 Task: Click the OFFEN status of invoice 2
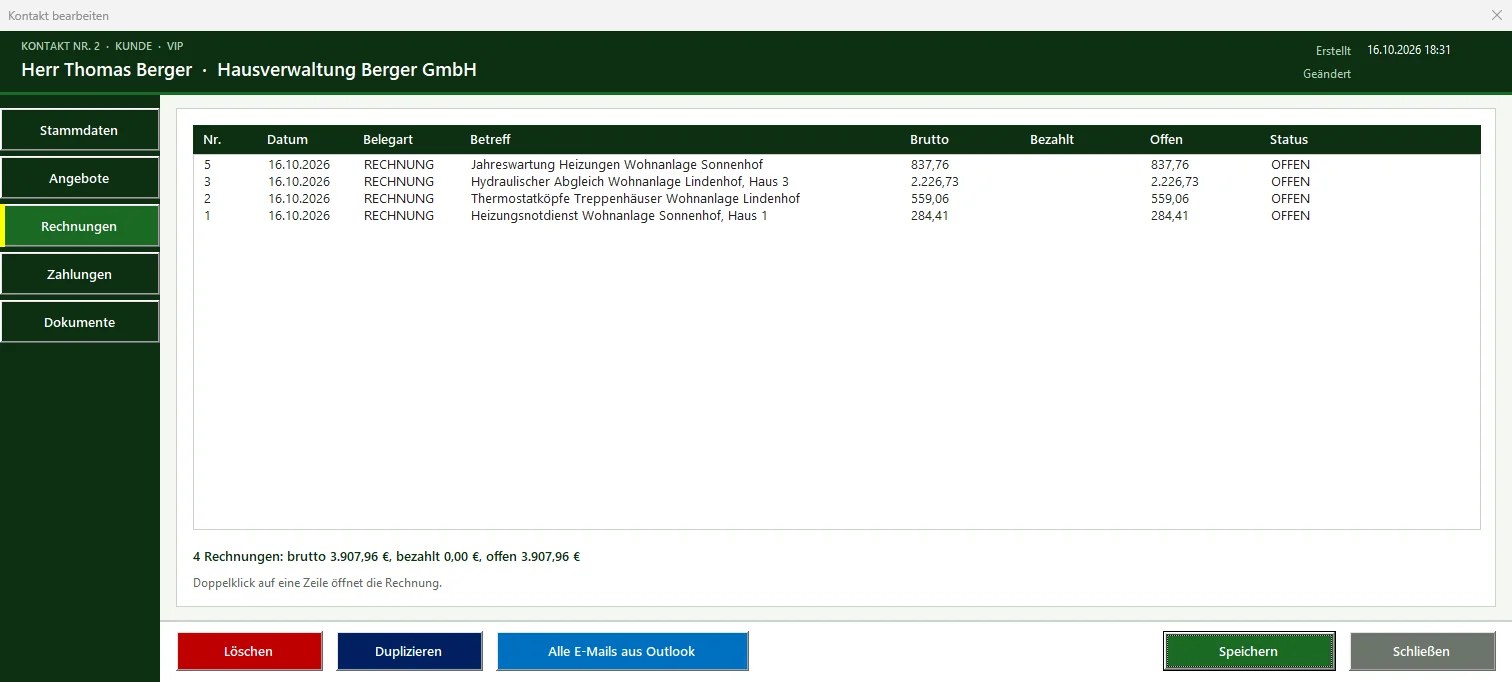pos(1291,199)
